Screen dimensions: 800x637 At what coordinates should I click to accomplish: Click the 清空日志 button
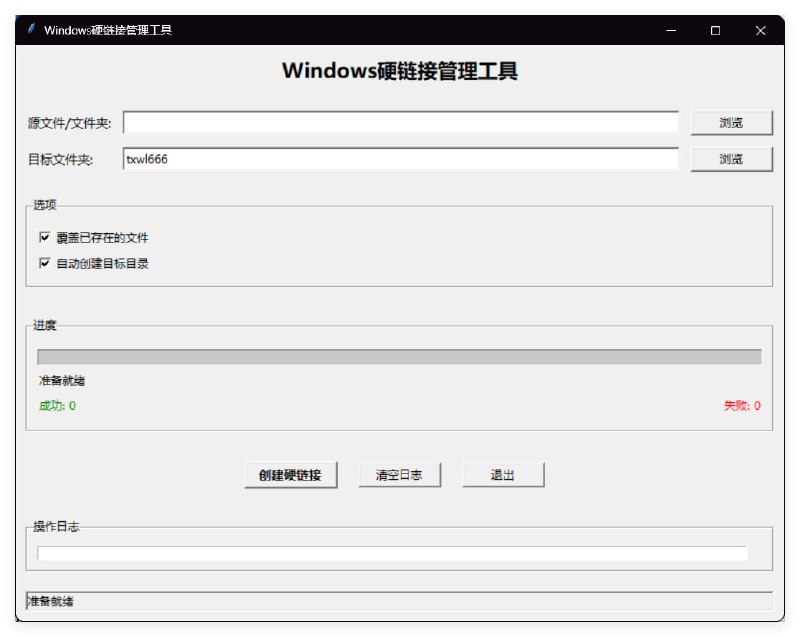click(x=399, y=475)
